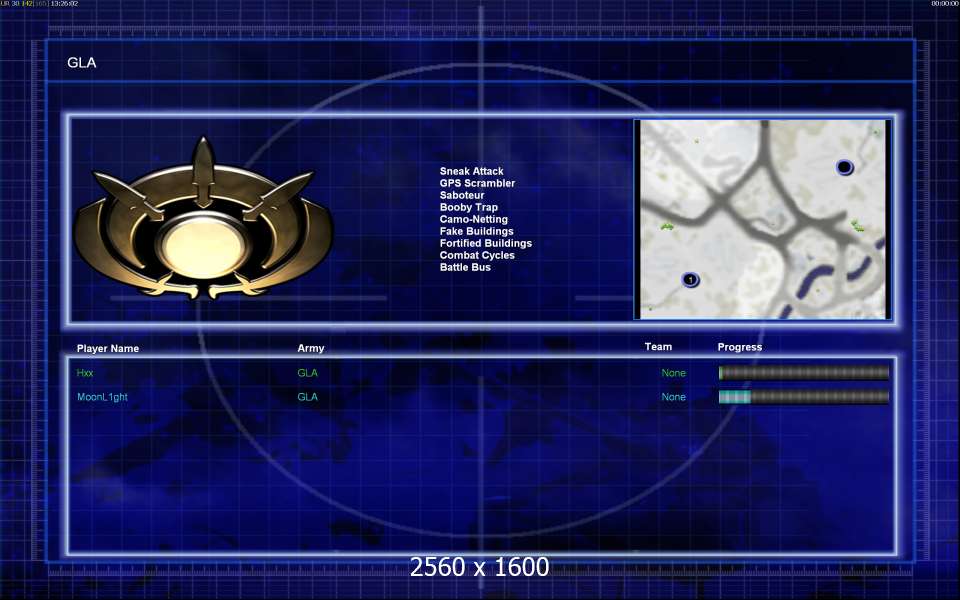Click the Battle Bus entry
The height and width of the screenshot is (600, 960).
tap(465, 267)
